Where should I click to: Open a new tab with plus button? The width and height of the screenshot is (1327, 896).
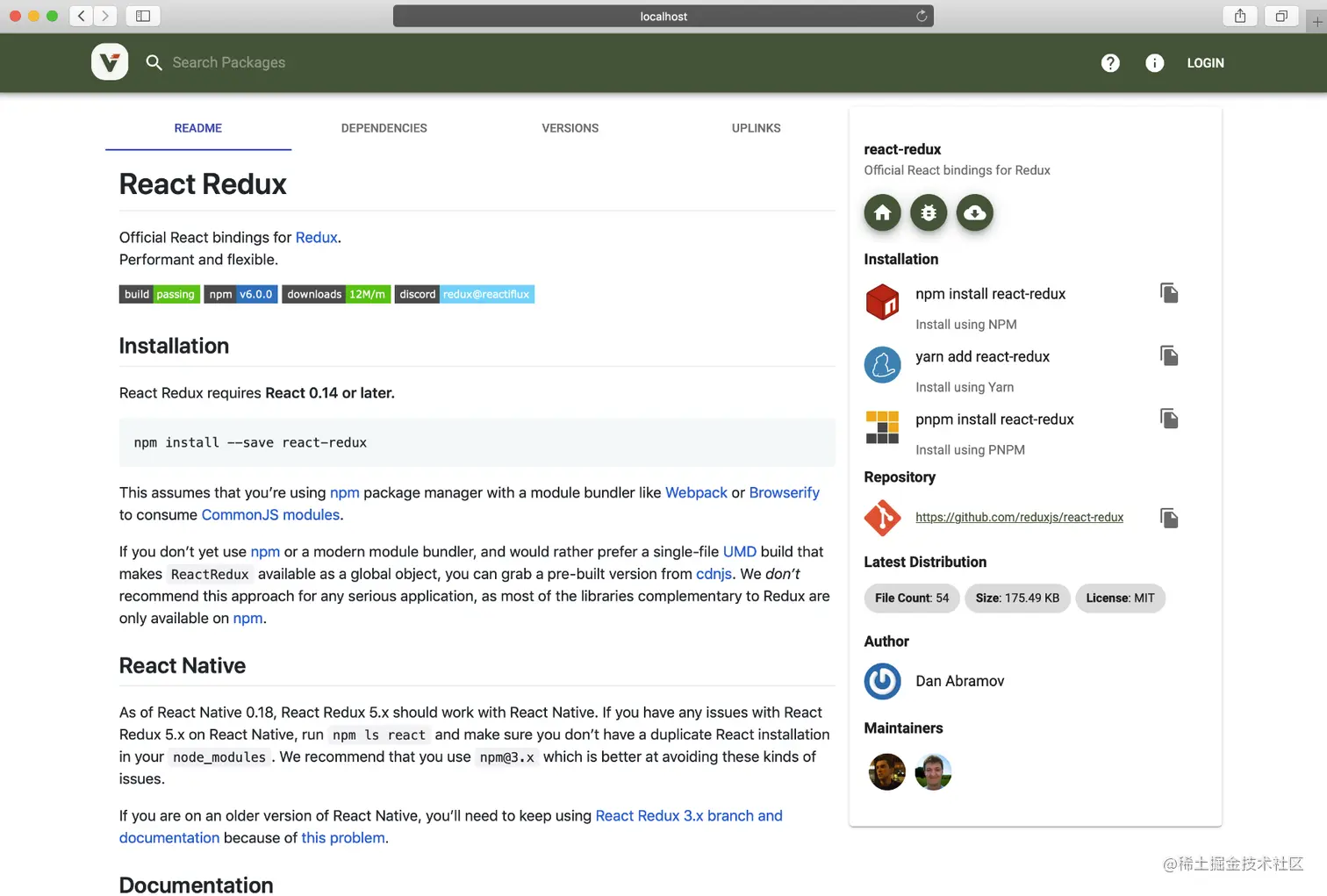click(x=1316, y=21)
